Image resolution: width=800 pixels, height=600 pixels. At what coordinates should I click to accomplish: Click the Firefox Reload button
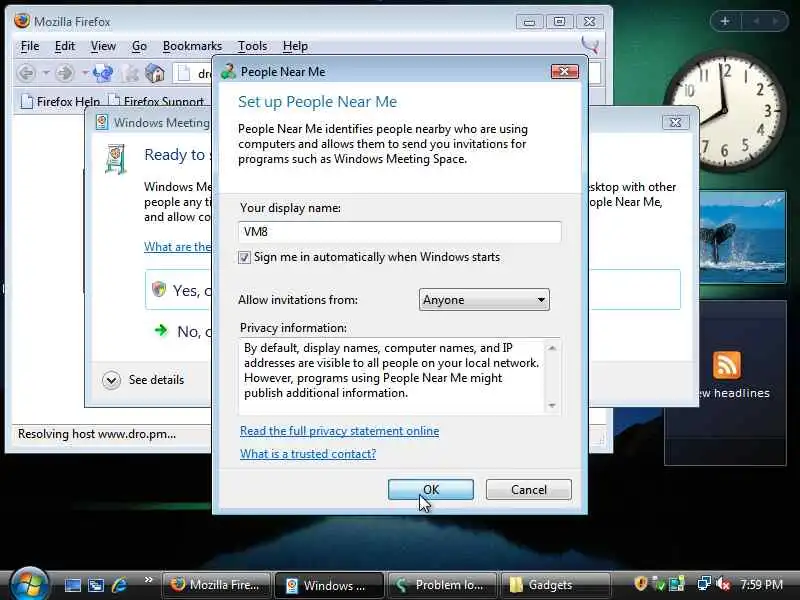coord(103,73)
